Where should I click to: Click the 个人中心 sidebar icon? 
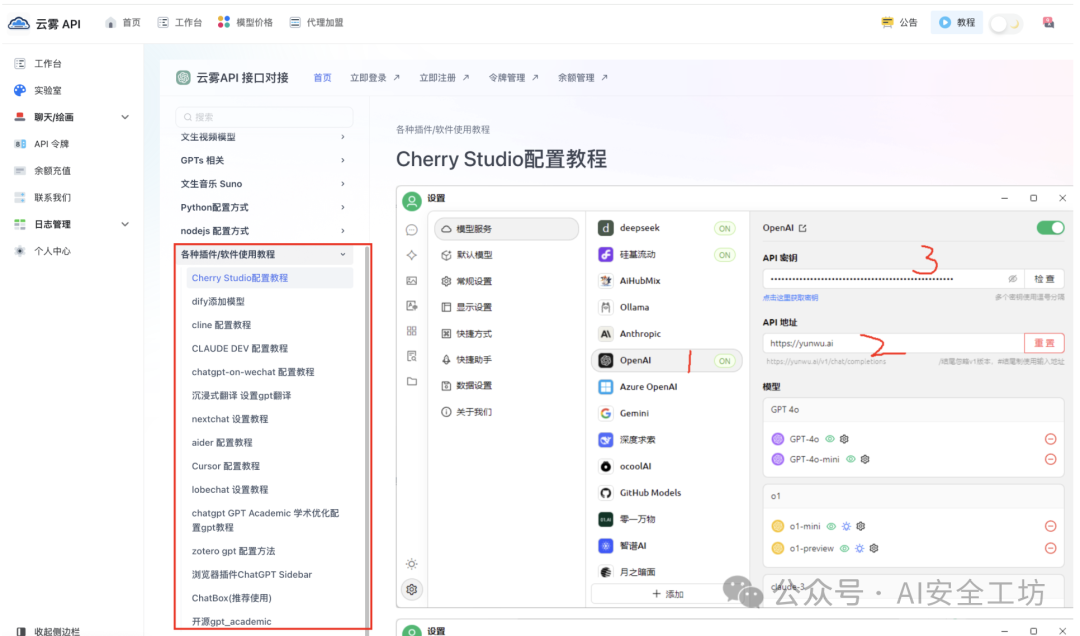pyautogui.click(x=20, y=252)
